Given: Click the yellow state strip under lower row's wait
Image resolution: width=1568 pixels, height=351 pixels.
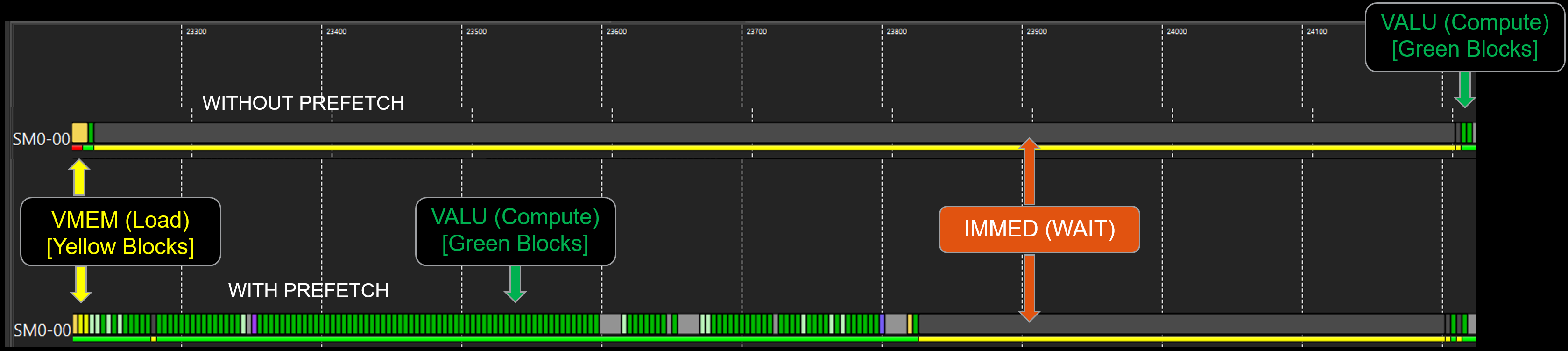Looking at the screenshot, I should pos(1182,338).
